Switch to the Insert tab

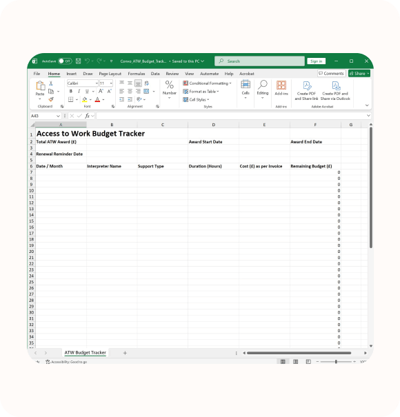click(71, 74)
